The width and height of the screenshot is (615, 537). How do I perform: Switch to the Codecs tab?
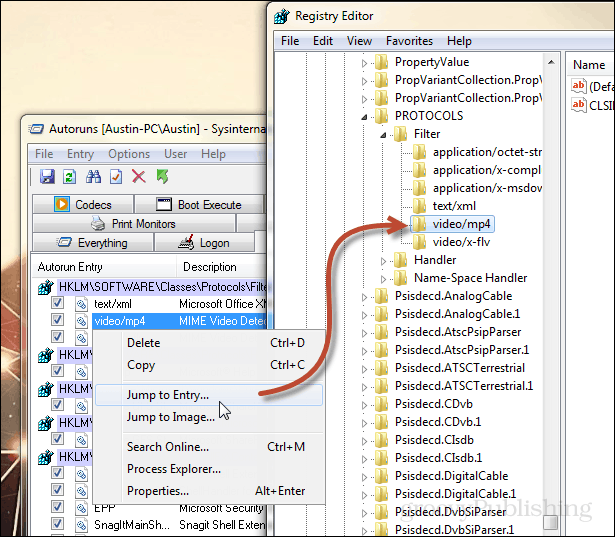point(83,204)
